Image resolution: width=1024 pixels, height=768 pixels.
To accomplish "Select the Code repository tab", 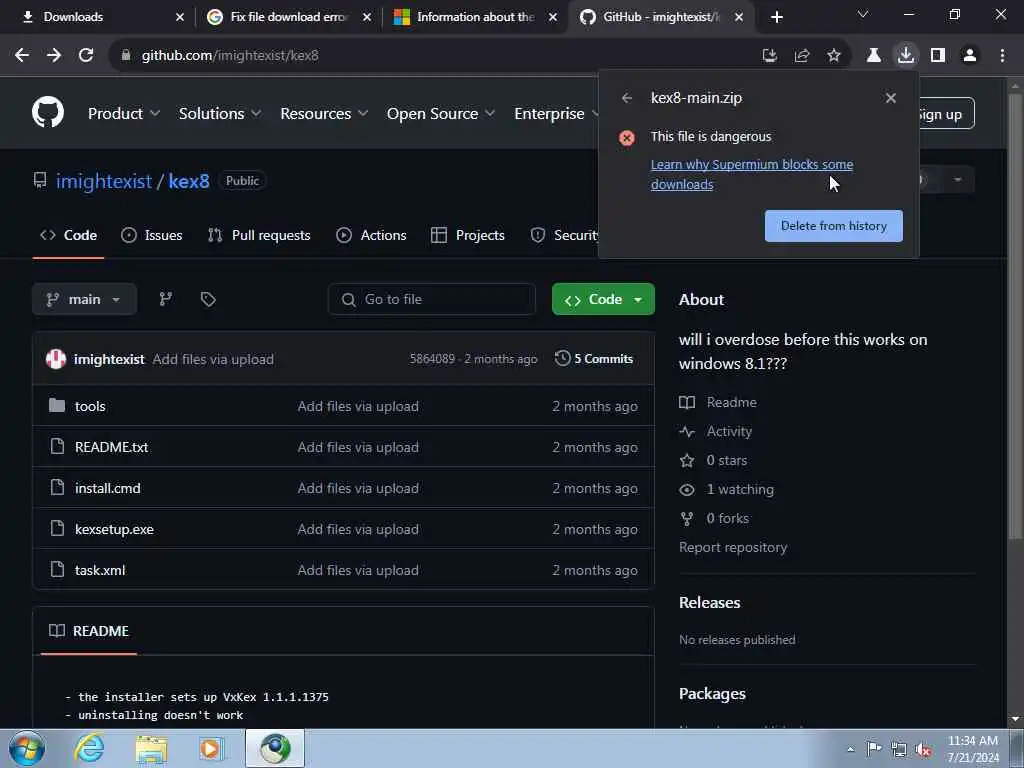I will [69, 235].
